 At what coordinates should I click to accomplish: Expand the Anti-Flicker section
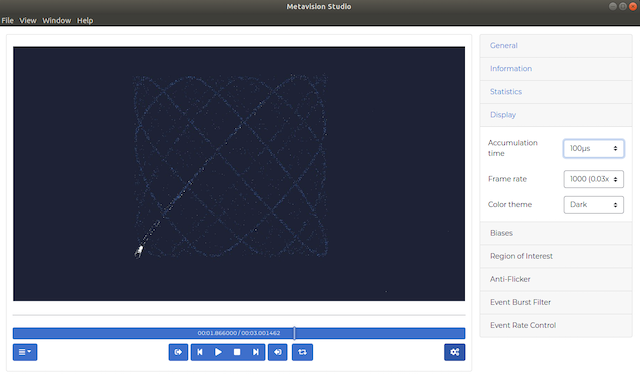pyautogui.click(x=556, y=279)
